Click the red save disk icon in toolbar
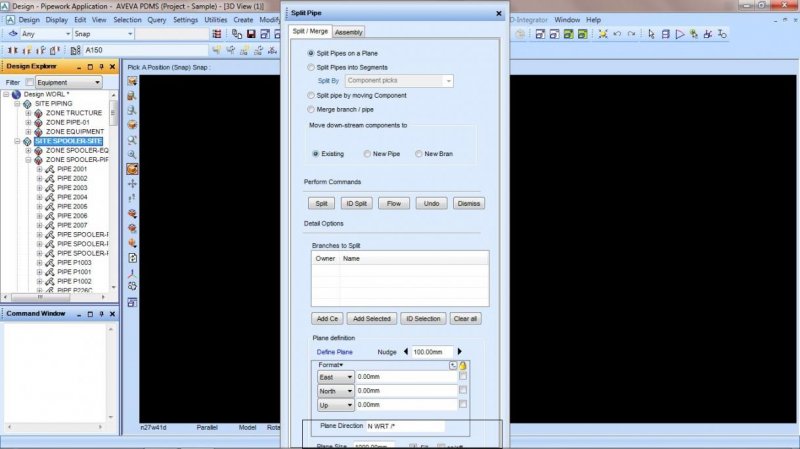 point(251,34)
